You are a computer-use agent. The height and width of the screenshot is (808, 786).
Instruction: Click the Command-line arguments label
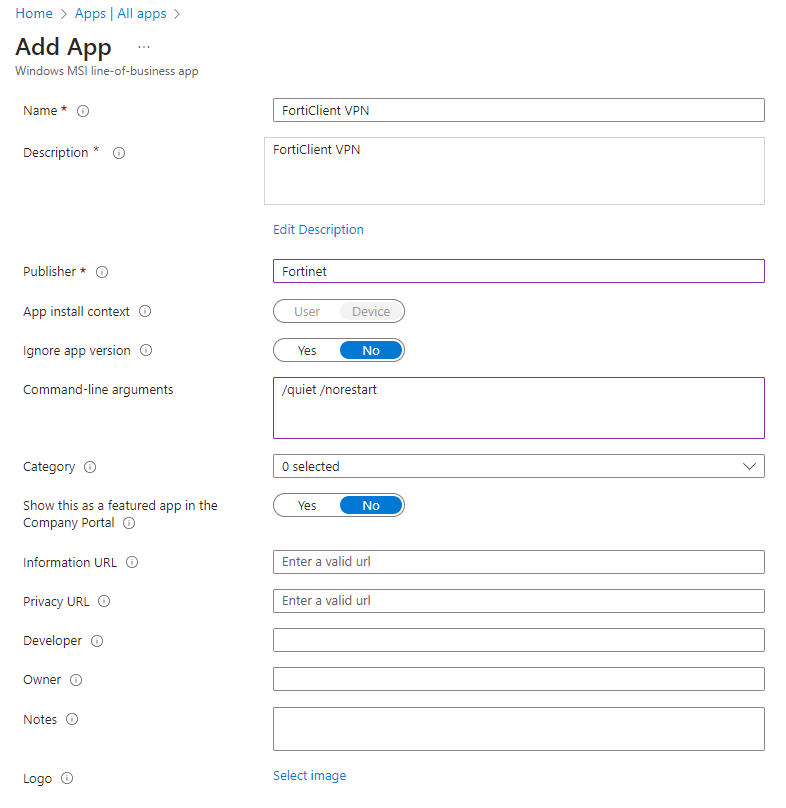pos(98,390)
